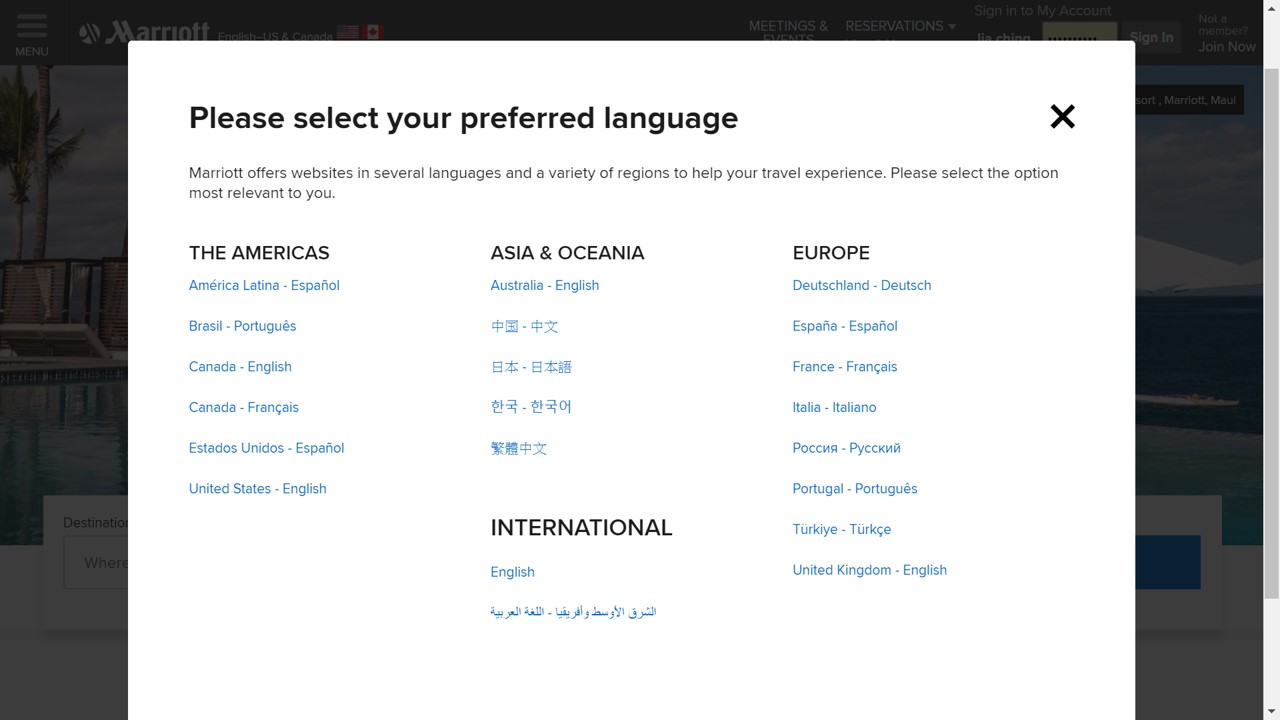
Task: Select Australia - English
Action: pos(544,285)
